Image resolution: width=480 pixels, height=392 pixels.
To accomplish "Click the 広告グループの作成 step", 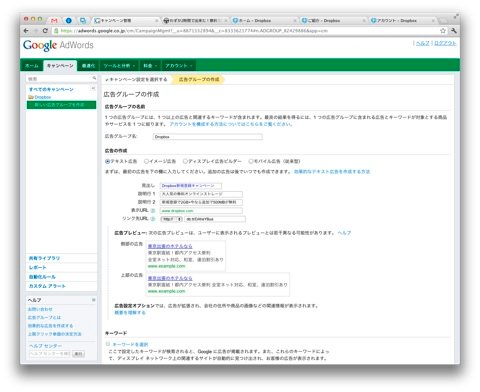I will coord(199,80).
